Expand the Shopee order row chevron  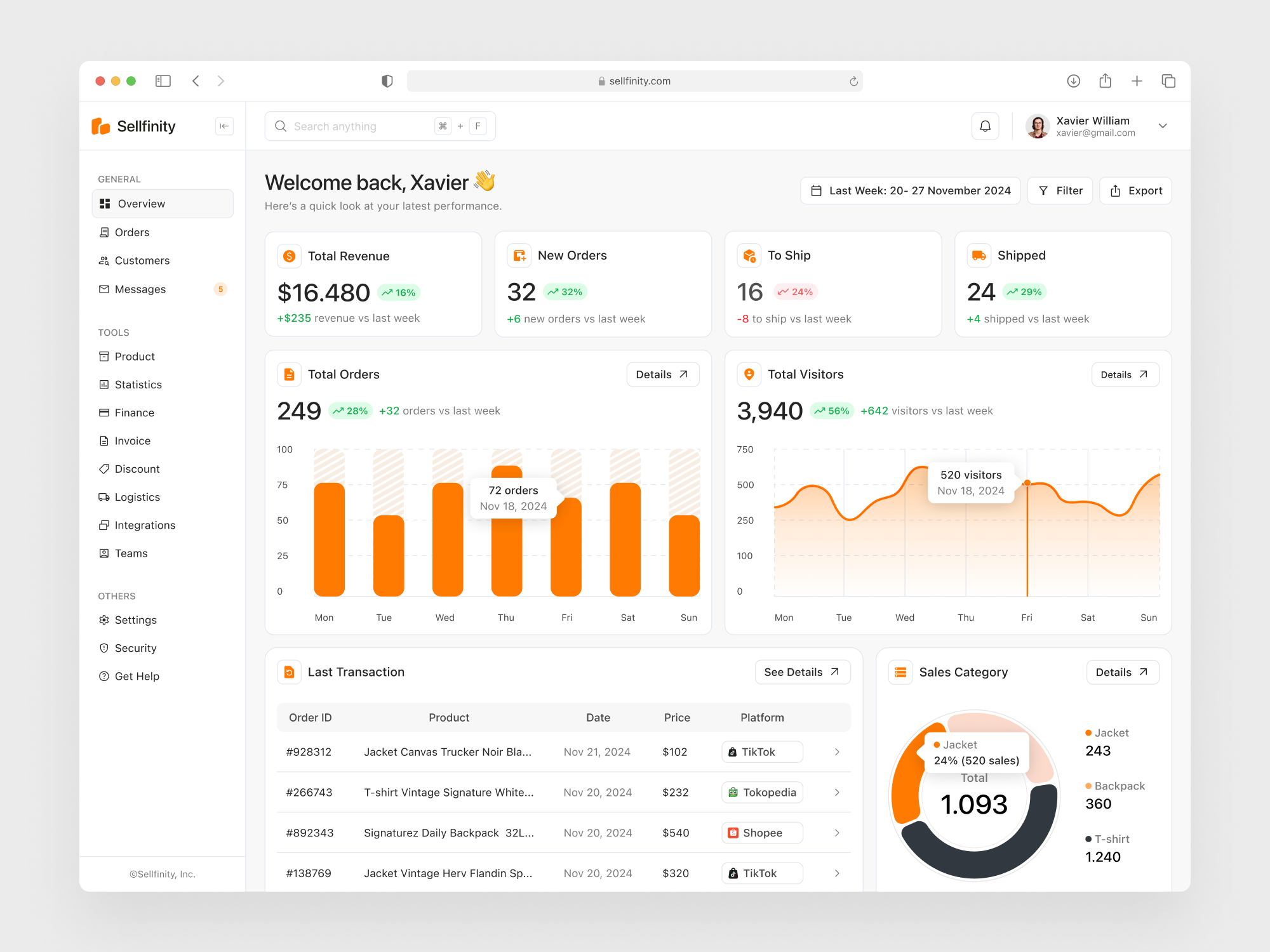point(837,833)
